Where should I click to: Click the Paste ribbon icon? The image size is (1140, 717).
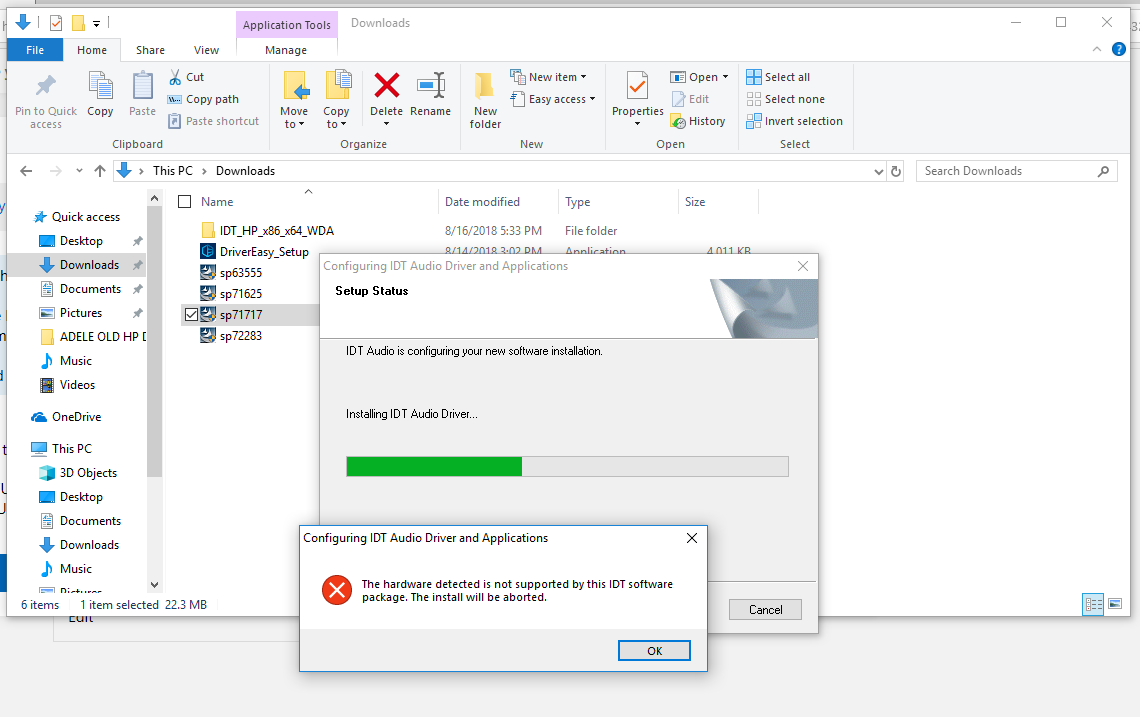142,86
